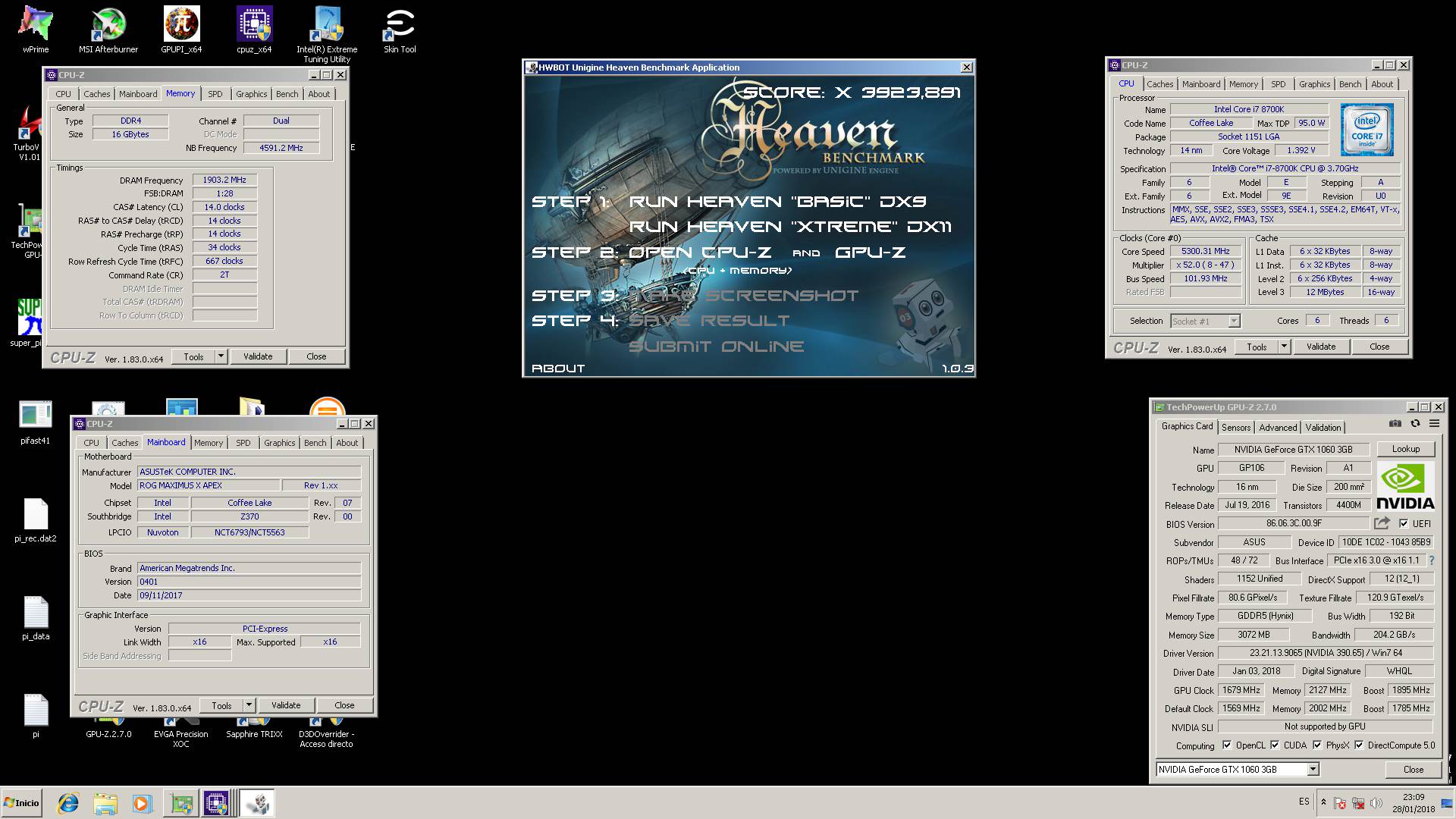The width and height of the screenshot is (1456, 819).
Task: Click the Lookup button in GPU-Z
Action: click(1405, 449)
